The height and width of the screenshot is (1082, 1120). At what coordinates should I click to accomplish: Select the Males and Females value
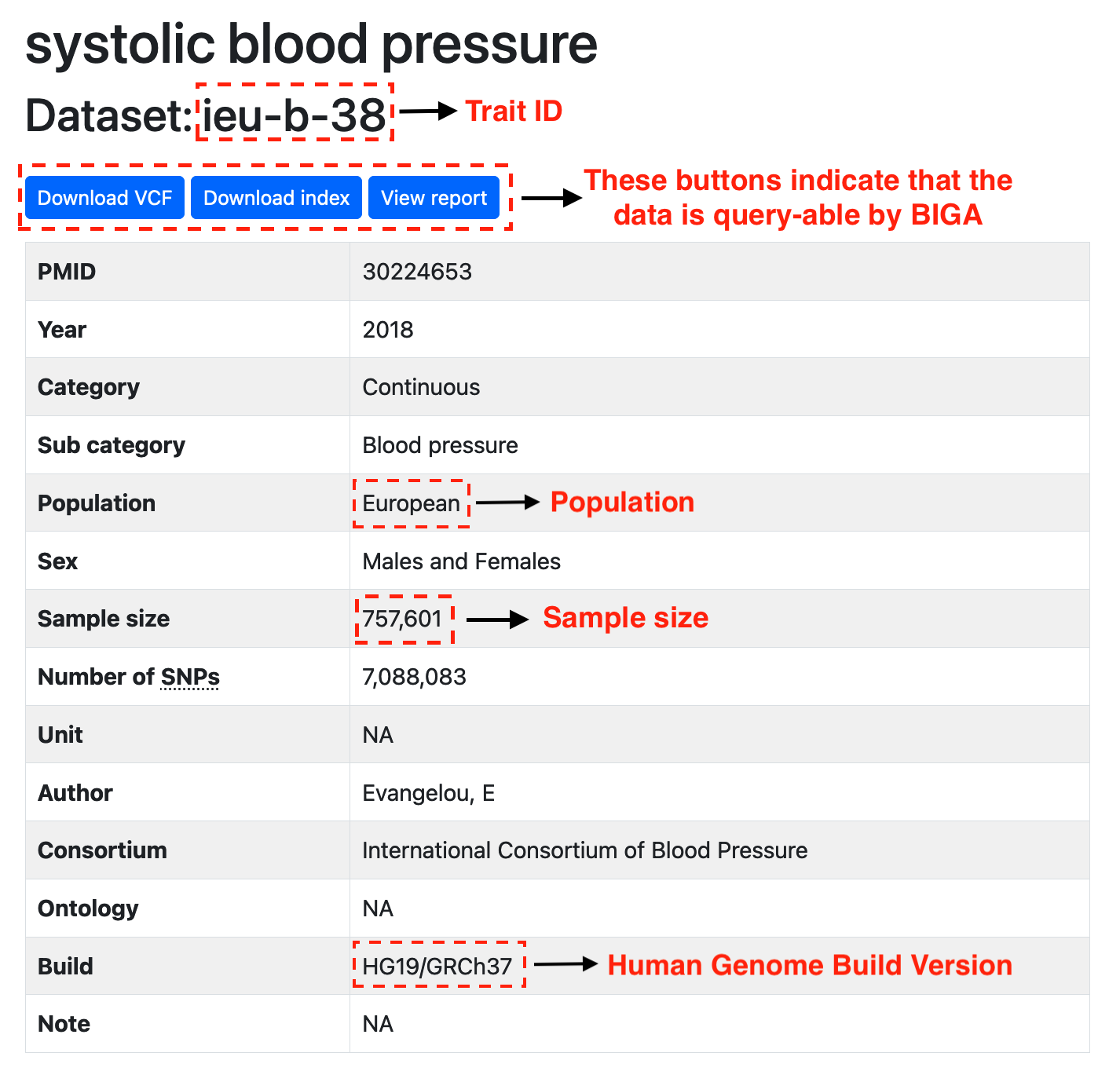[x=461, y=561]
